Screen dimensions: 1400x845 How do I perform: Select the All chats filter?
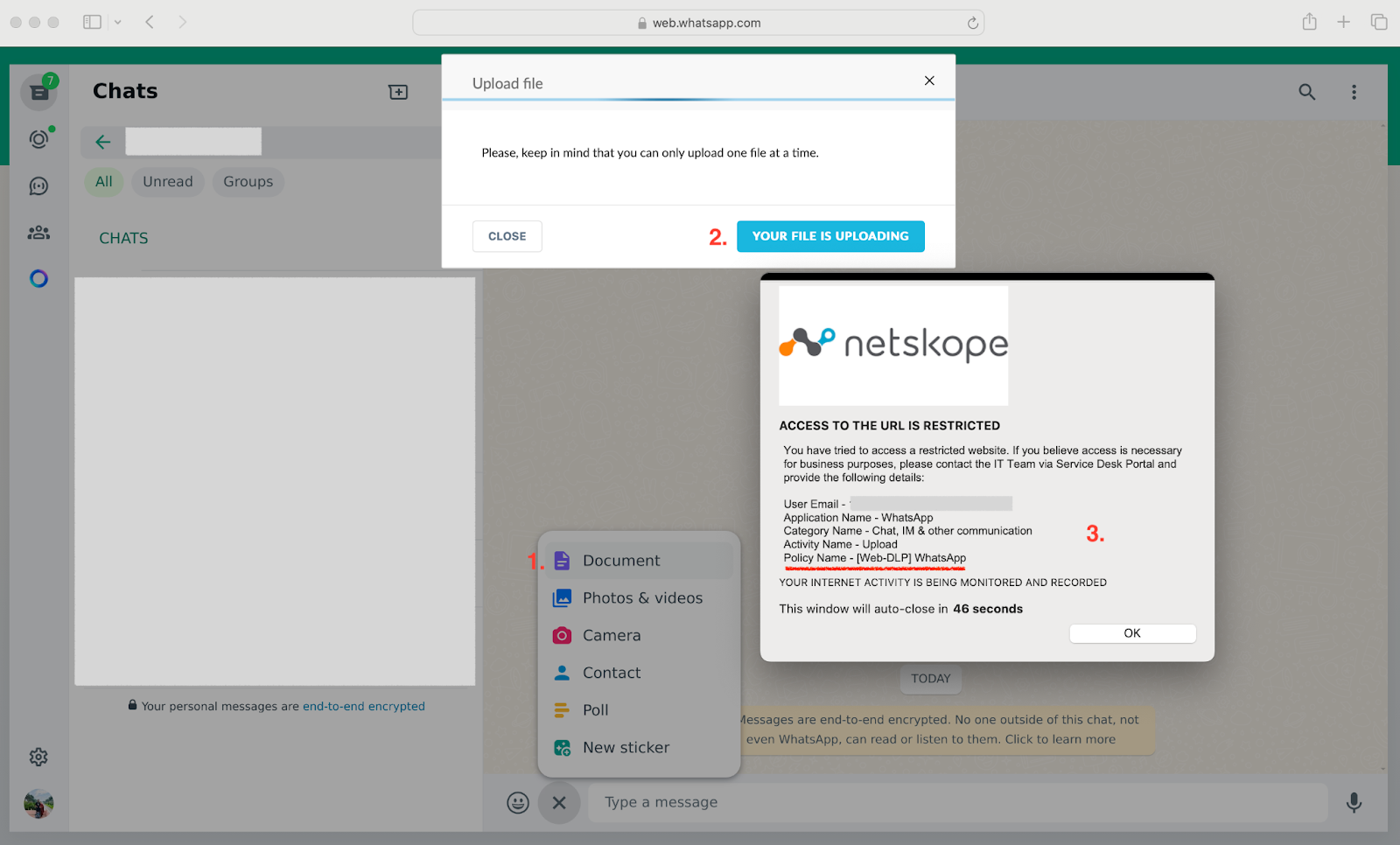point(104,182)
